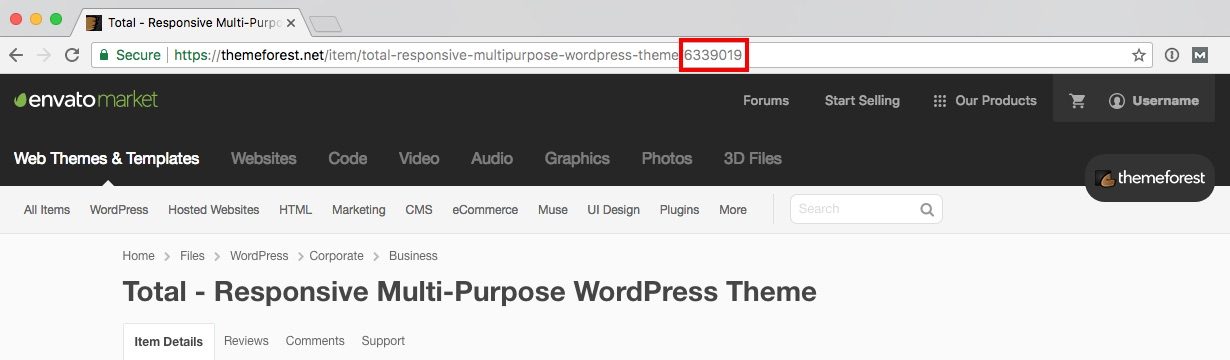Click the browser back arrow
This screenshot has height=360, width=1230.
pyautogui.click(x=16, y=56)
